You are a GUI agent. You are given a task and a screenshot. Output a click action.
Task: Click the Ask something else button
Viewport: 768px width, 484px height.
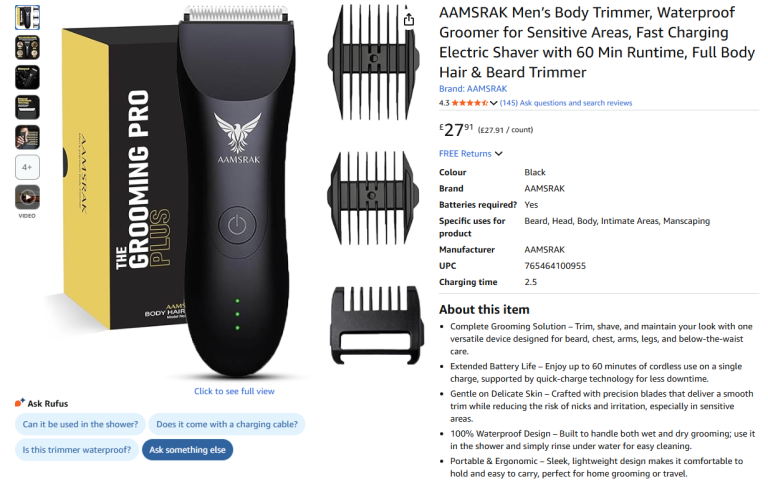[x=188, y=450]
